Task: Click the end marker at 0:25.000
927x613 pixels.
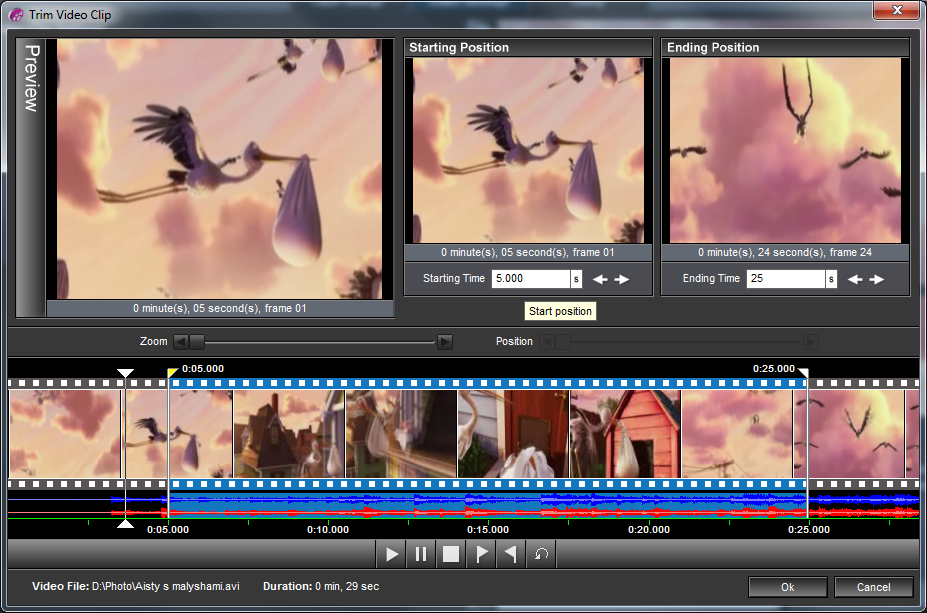Action: (x=803, y=372)
